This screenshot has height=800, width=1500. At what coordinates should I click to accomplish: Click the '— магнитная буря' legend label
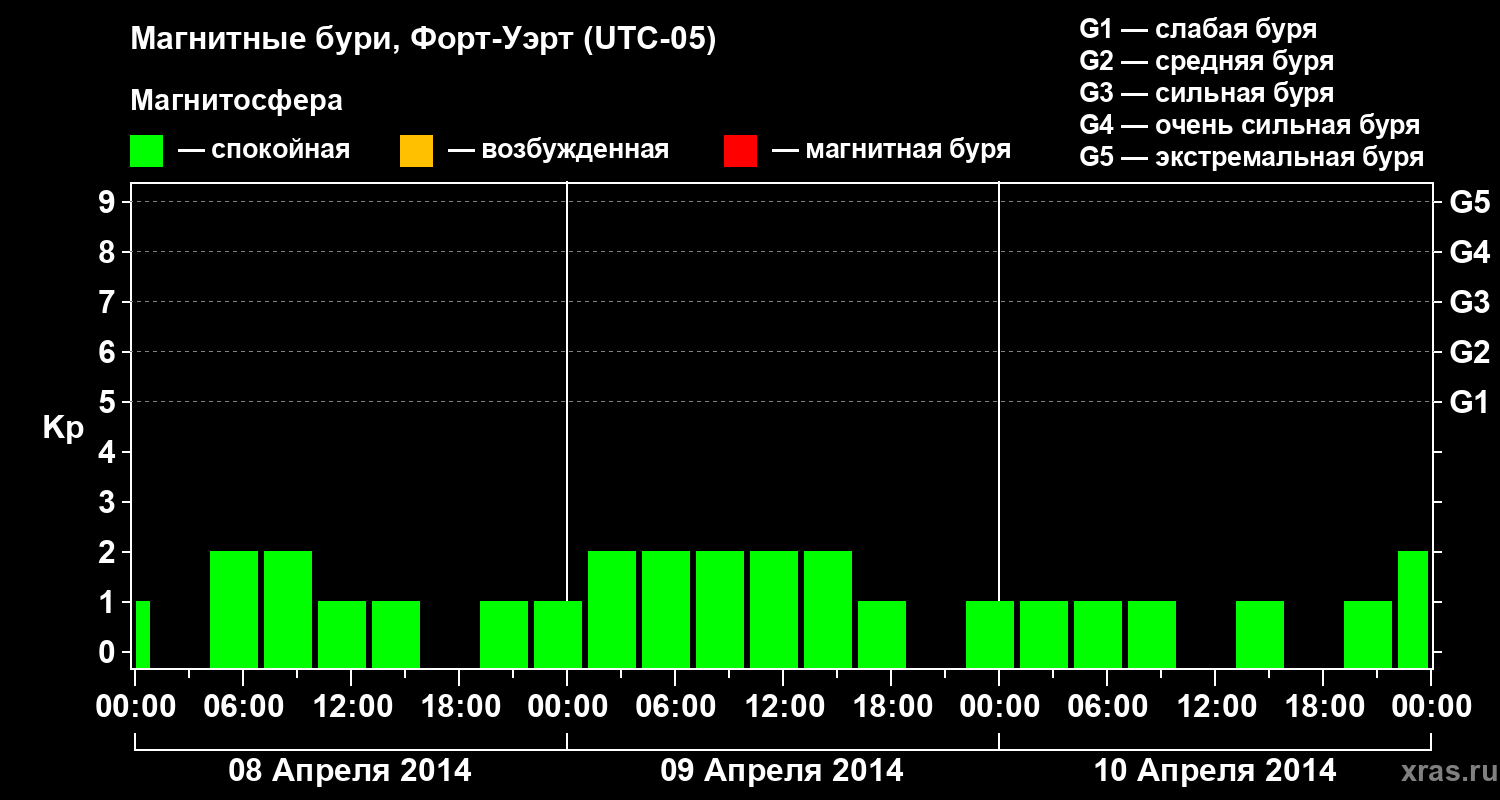click(x=891, y=150)
